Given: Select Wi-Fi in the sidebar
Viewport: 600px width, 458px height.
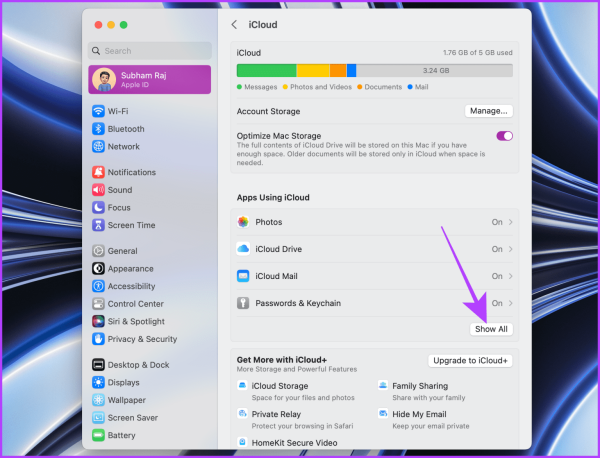Looking at the screenshot, I should coord(150,111).
